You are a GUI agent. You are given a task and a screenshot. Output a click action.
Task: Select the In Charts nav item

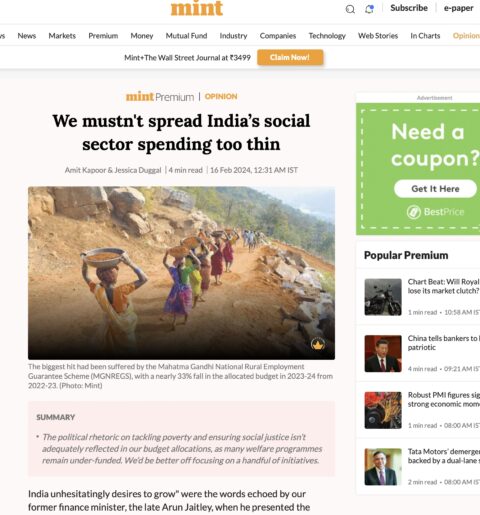425,36
